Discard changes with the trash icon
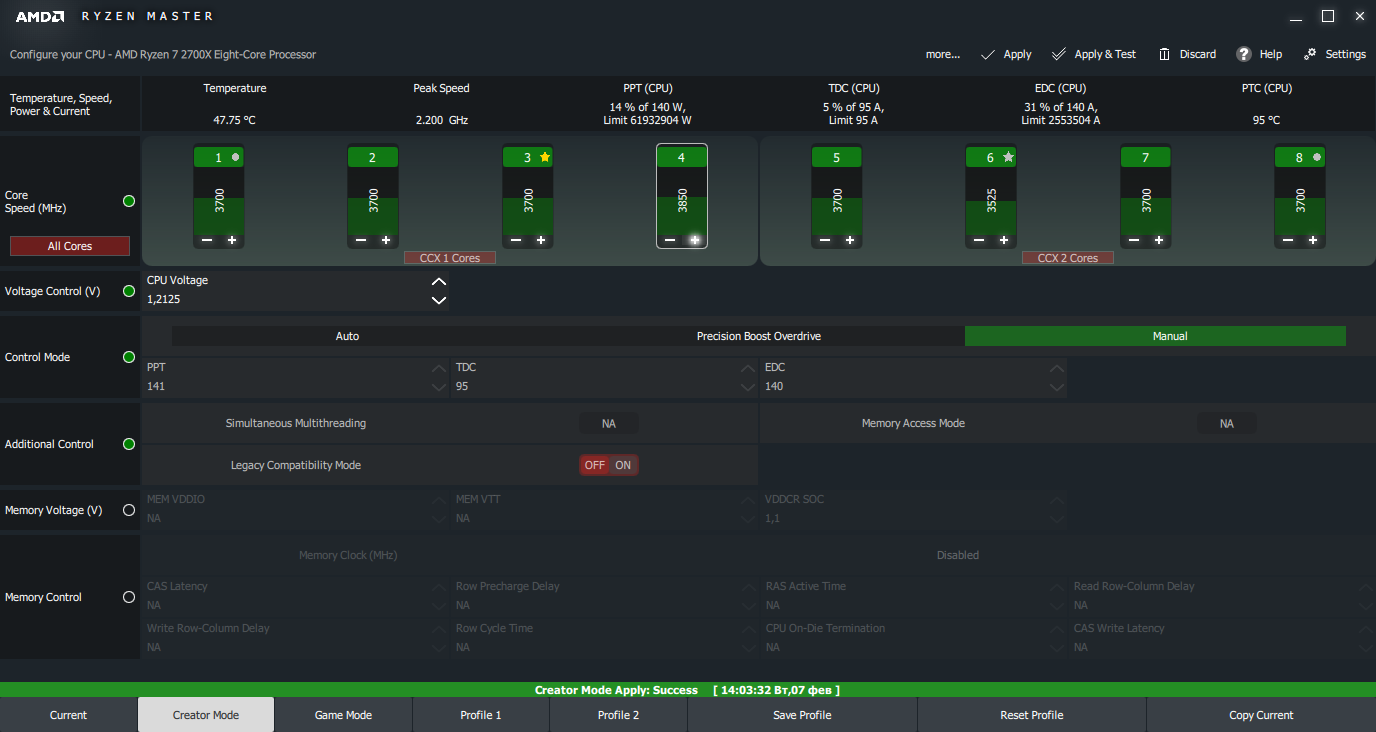The height and width of the screenshot is (732, 1376). point(1165,54)
